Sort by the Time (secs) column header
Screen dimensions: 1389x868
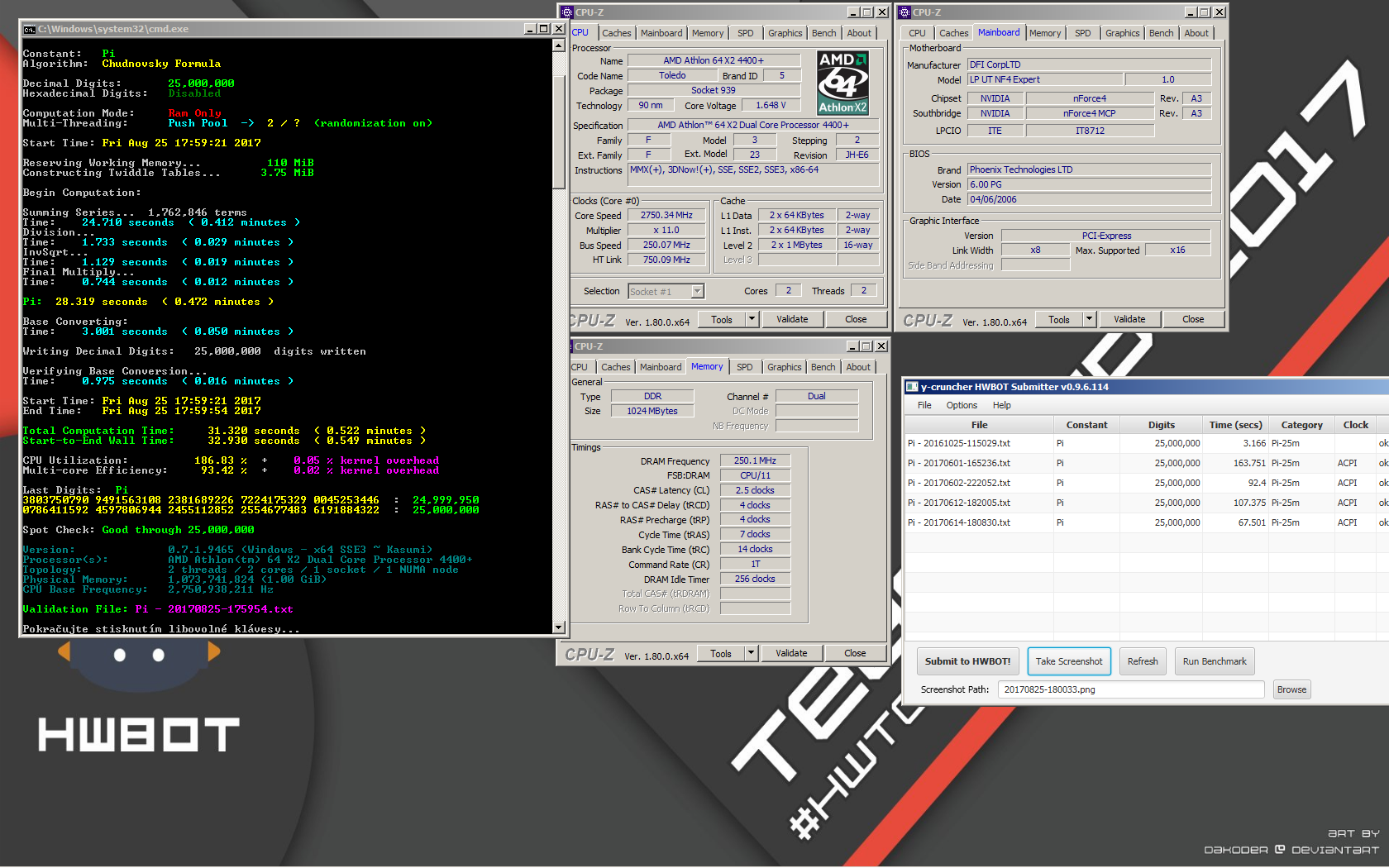pyautogui.click(x=1235, y=425)
